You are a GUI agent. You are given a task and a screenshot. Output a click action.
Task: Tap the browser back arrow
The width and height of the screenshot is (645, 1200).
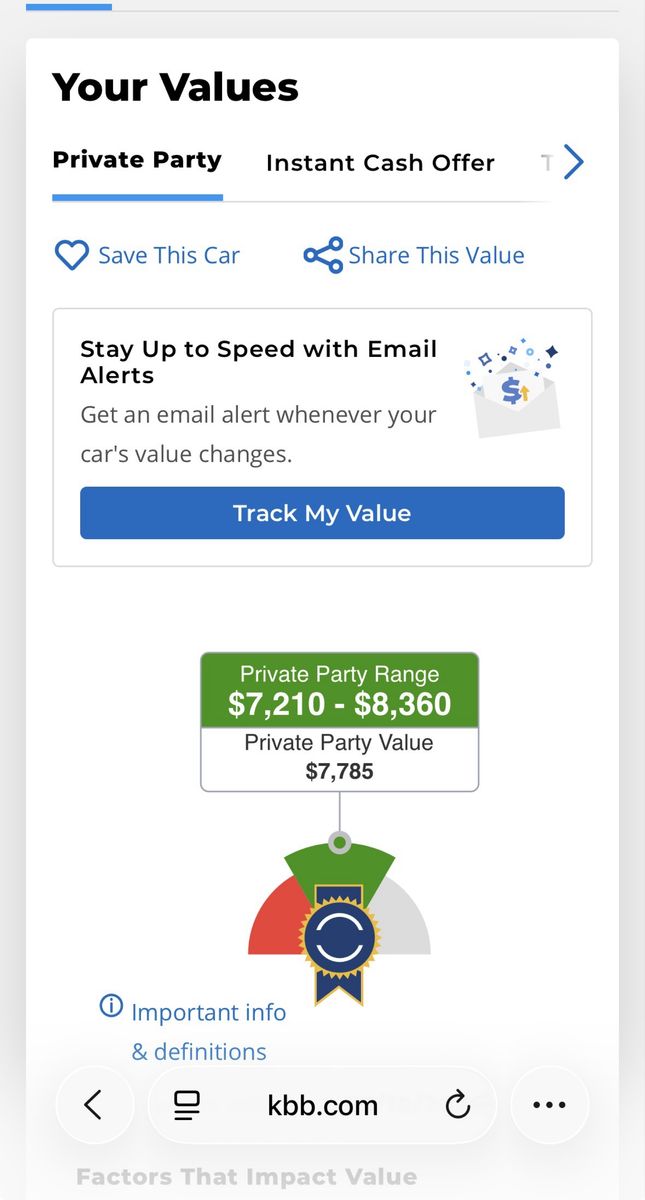click(94, 1105)
